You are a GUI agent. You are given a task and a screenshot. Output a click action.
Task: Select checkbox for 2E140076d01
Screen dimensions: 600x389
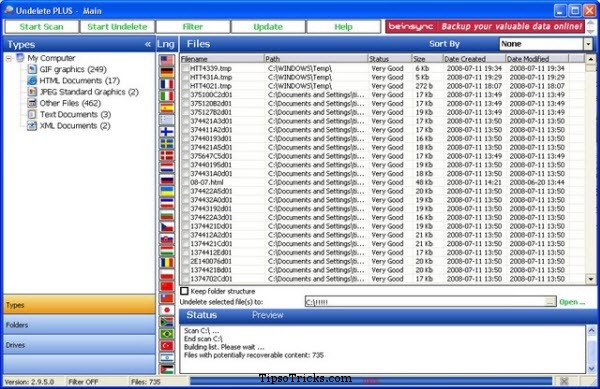[x=186, y=261]
